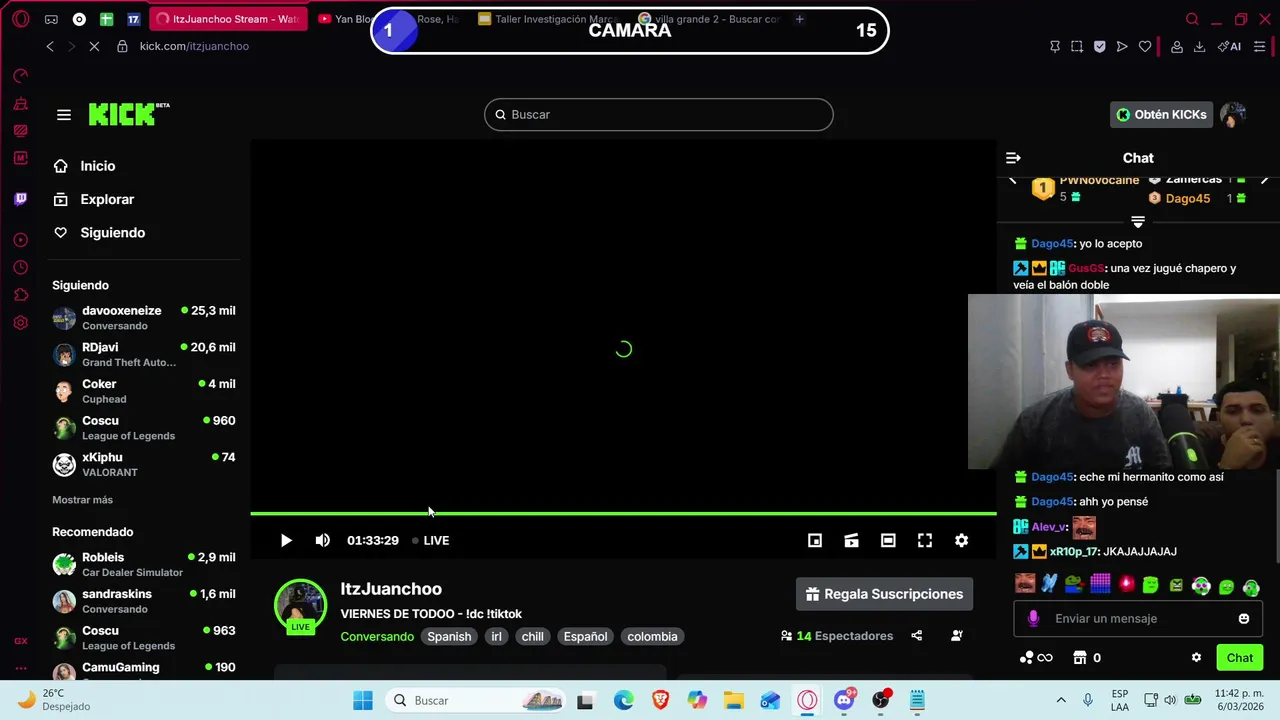Click Regala Suscripciones button
Screen dimensions: 1280x720
tap(884, 594)
